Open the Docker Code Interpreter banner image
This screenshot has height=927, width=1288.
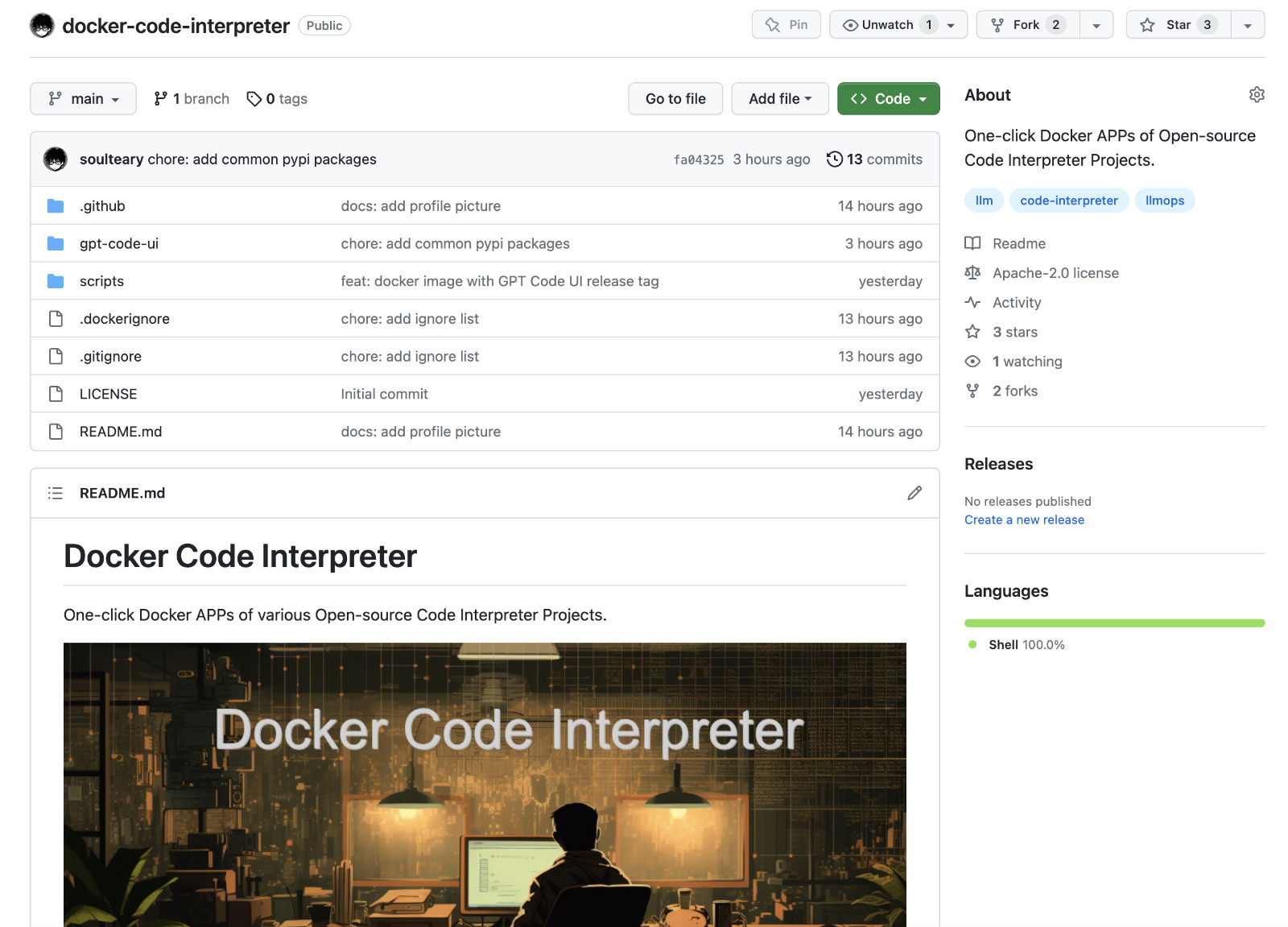[x=485, y=784]
